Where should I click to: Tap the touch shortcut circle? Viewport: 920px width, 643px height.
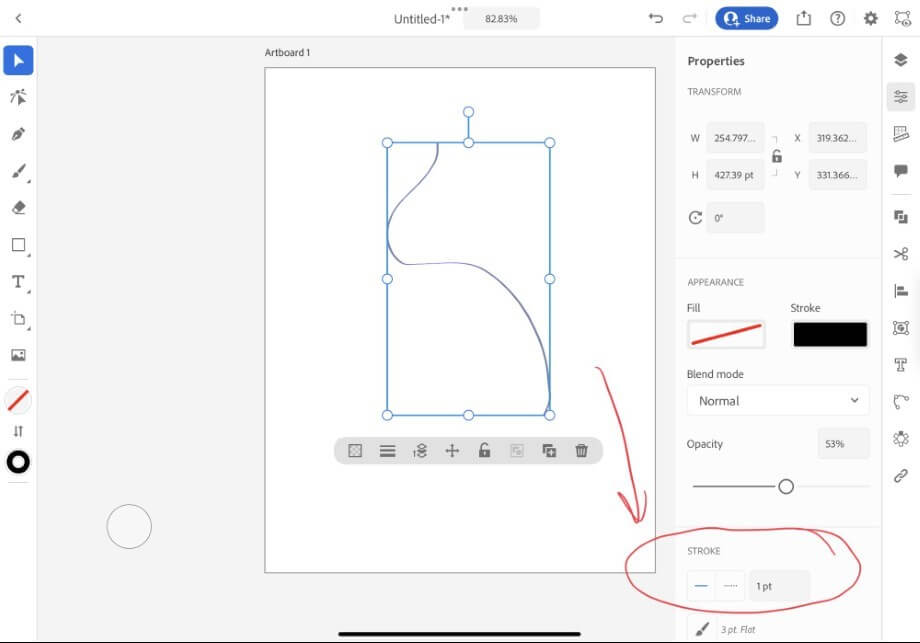click(129, 526)
